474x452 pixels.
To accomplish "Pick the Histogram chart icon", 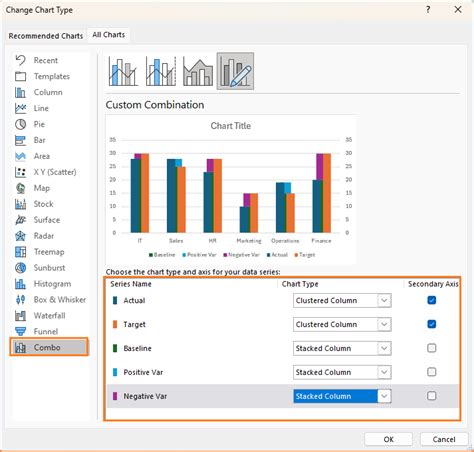I will point(20,284).
